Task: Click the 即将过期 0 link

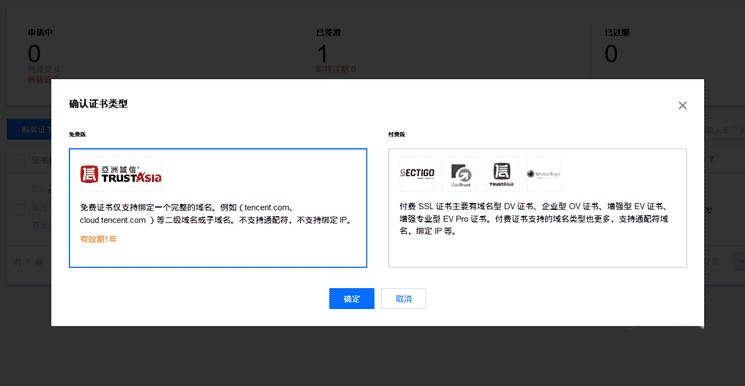Action: (x=336, y=69)
